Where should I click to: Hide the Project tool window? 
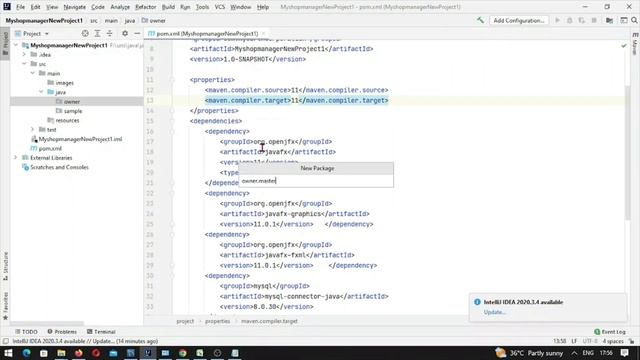(137, 33)
